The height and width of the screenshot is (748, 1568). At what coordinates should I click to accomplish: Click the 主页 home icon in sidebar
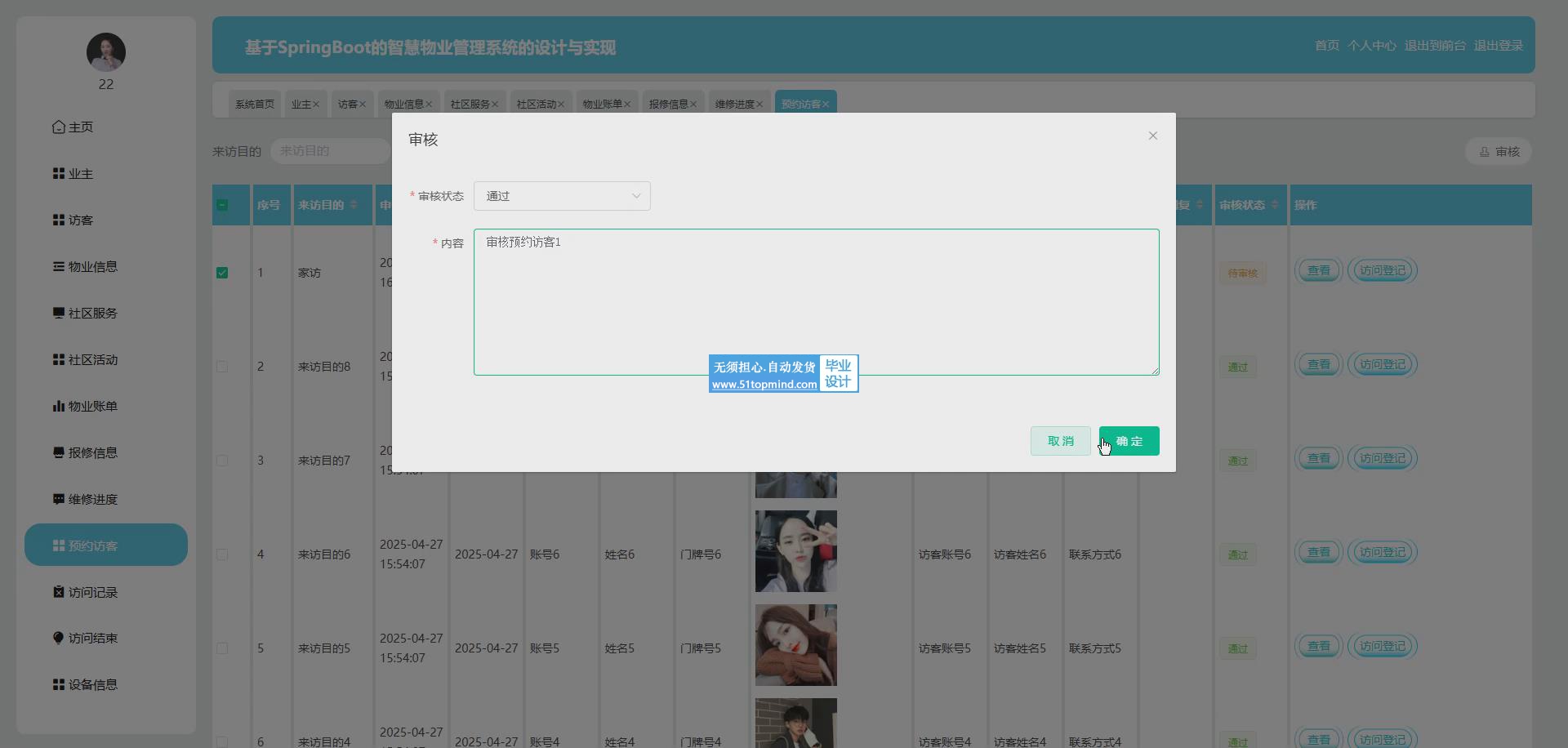pyautogui.click(x=59, y=127)
